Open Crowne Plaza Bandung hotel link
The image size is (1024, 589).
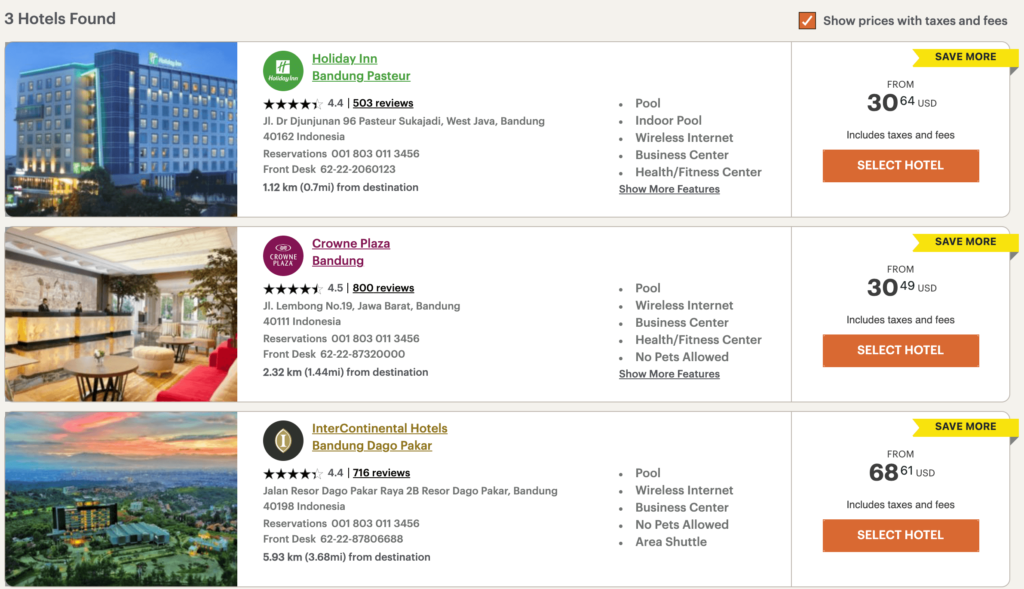(351, 252)
